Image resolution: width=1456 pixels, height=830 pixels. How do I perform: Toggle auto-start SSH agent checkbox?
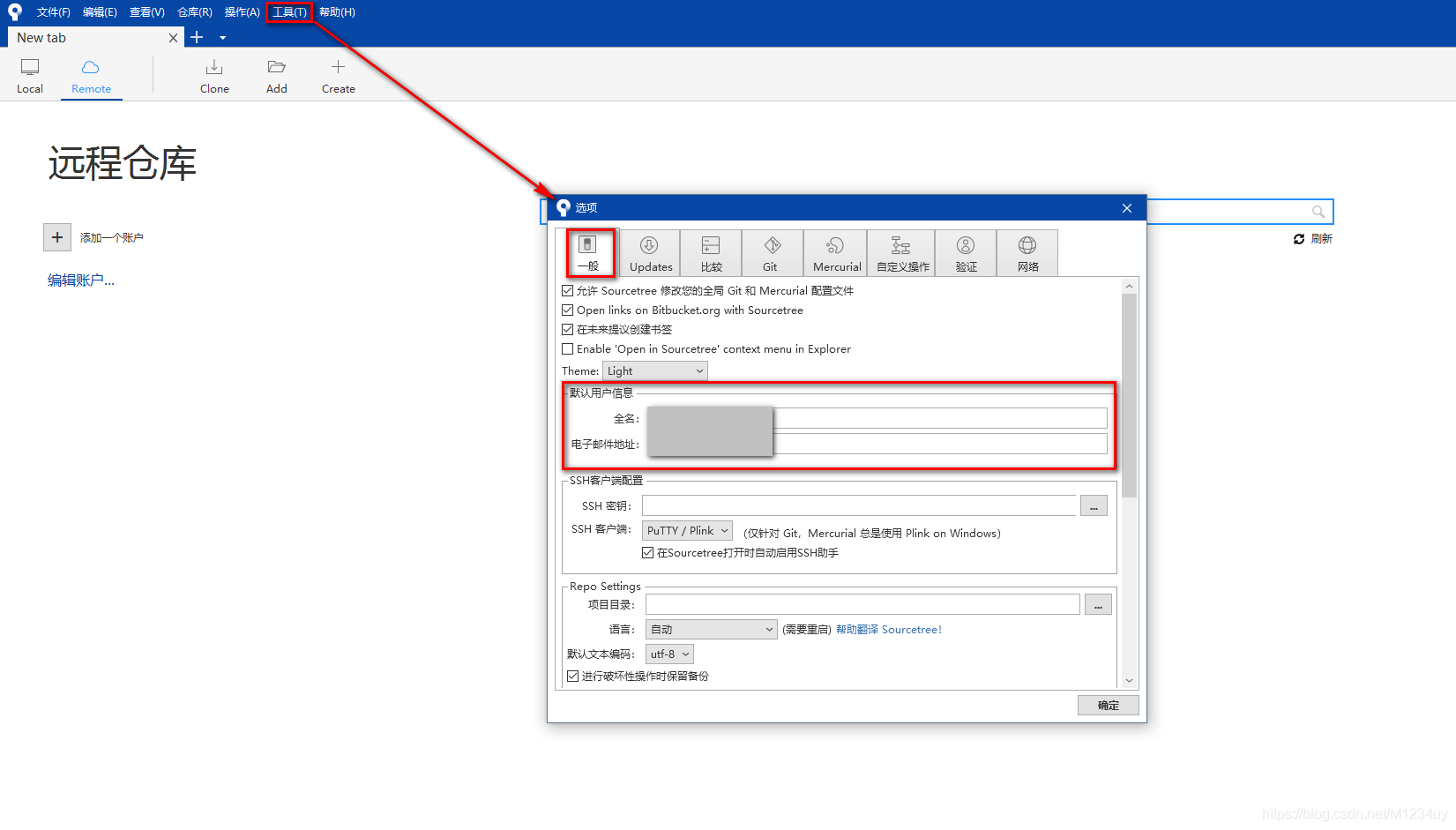[648, 553]
